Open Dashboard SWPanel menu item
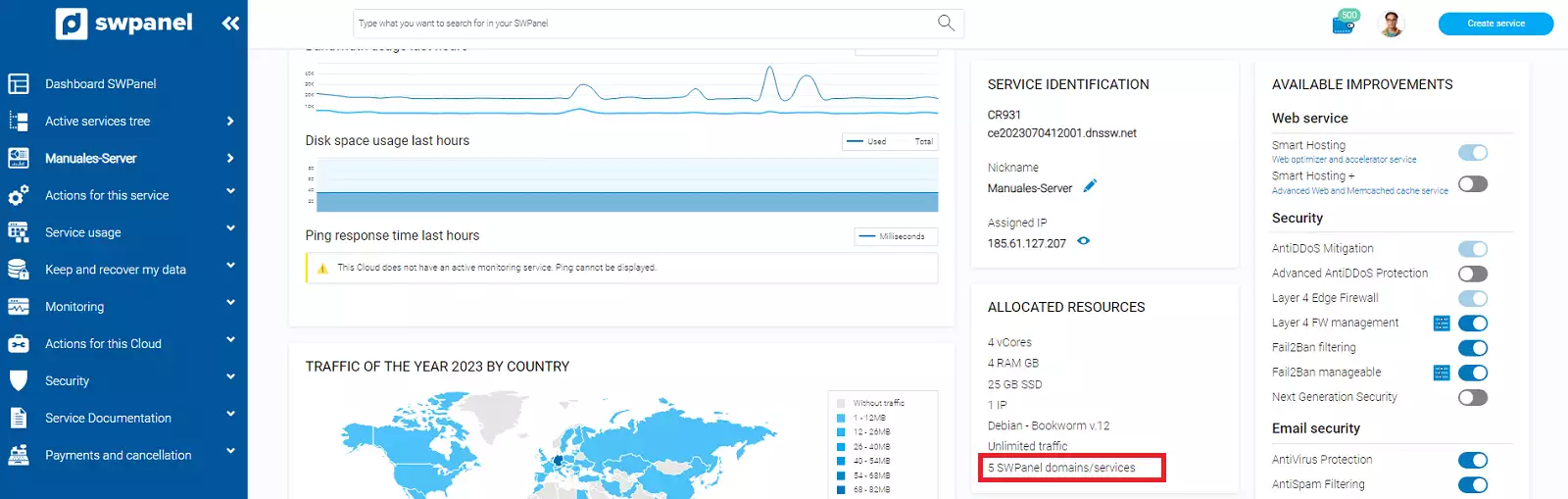Screen dimensions: 1568x499 [100, 84]
